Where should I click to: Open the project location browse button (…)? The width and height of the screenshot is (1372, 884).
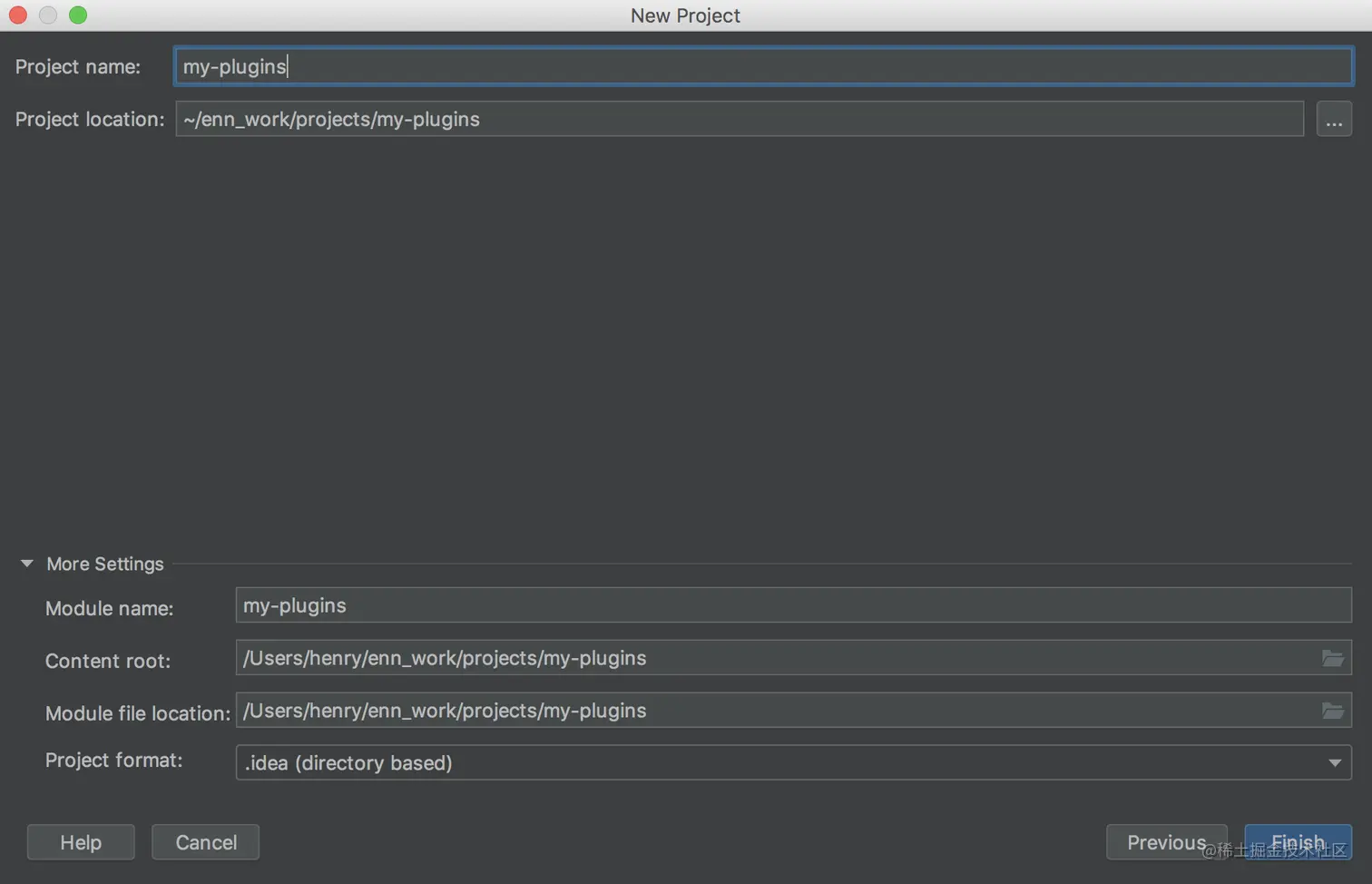1334,119
